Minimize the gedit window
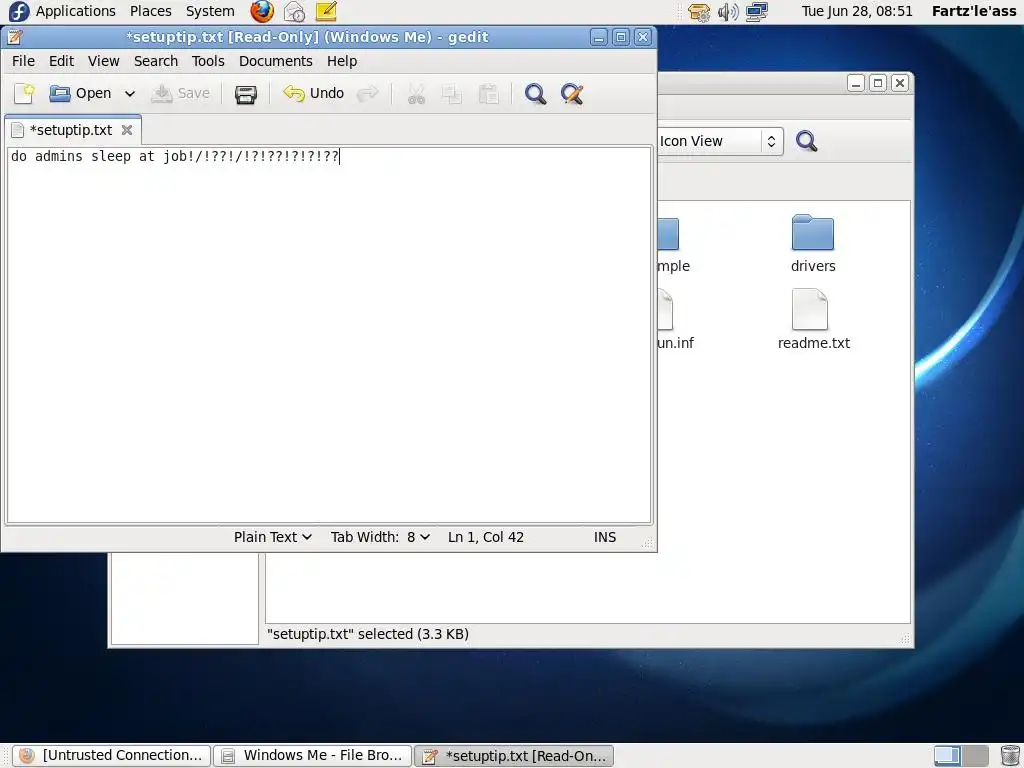Viewport: 1024px width, 768px height. pos(598,37)
